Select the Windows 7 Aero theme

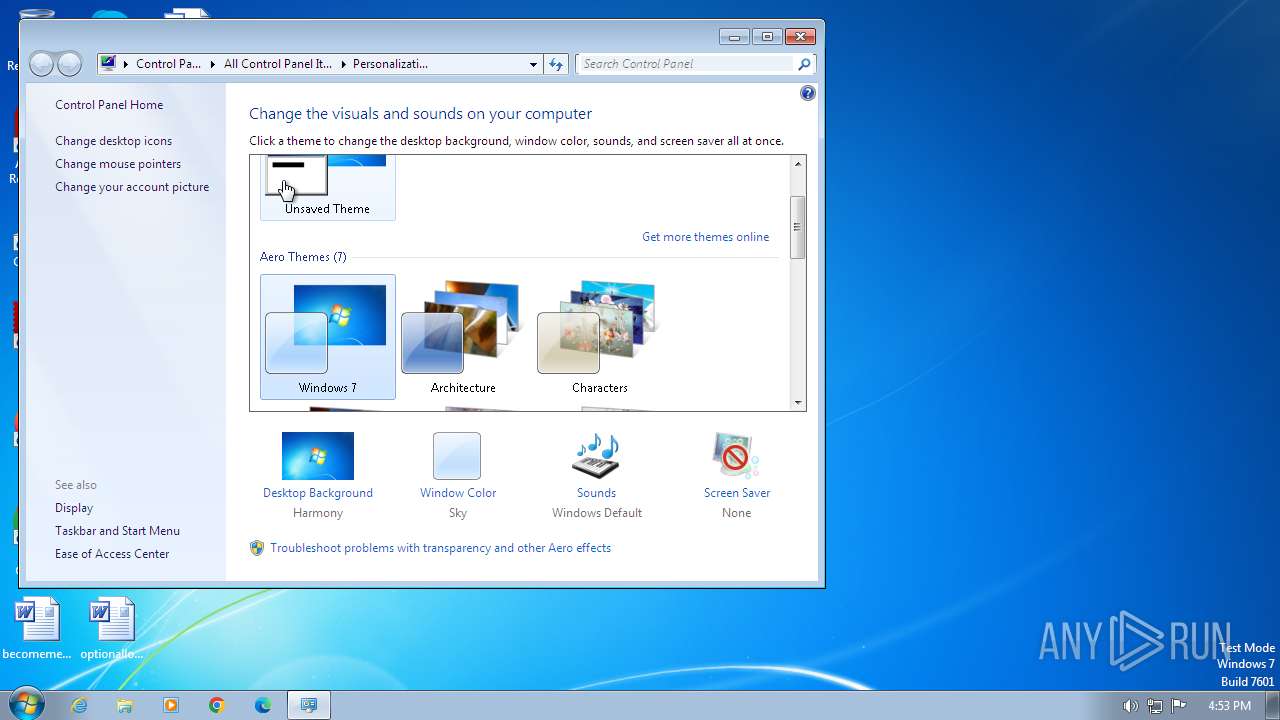pos(328,337)
